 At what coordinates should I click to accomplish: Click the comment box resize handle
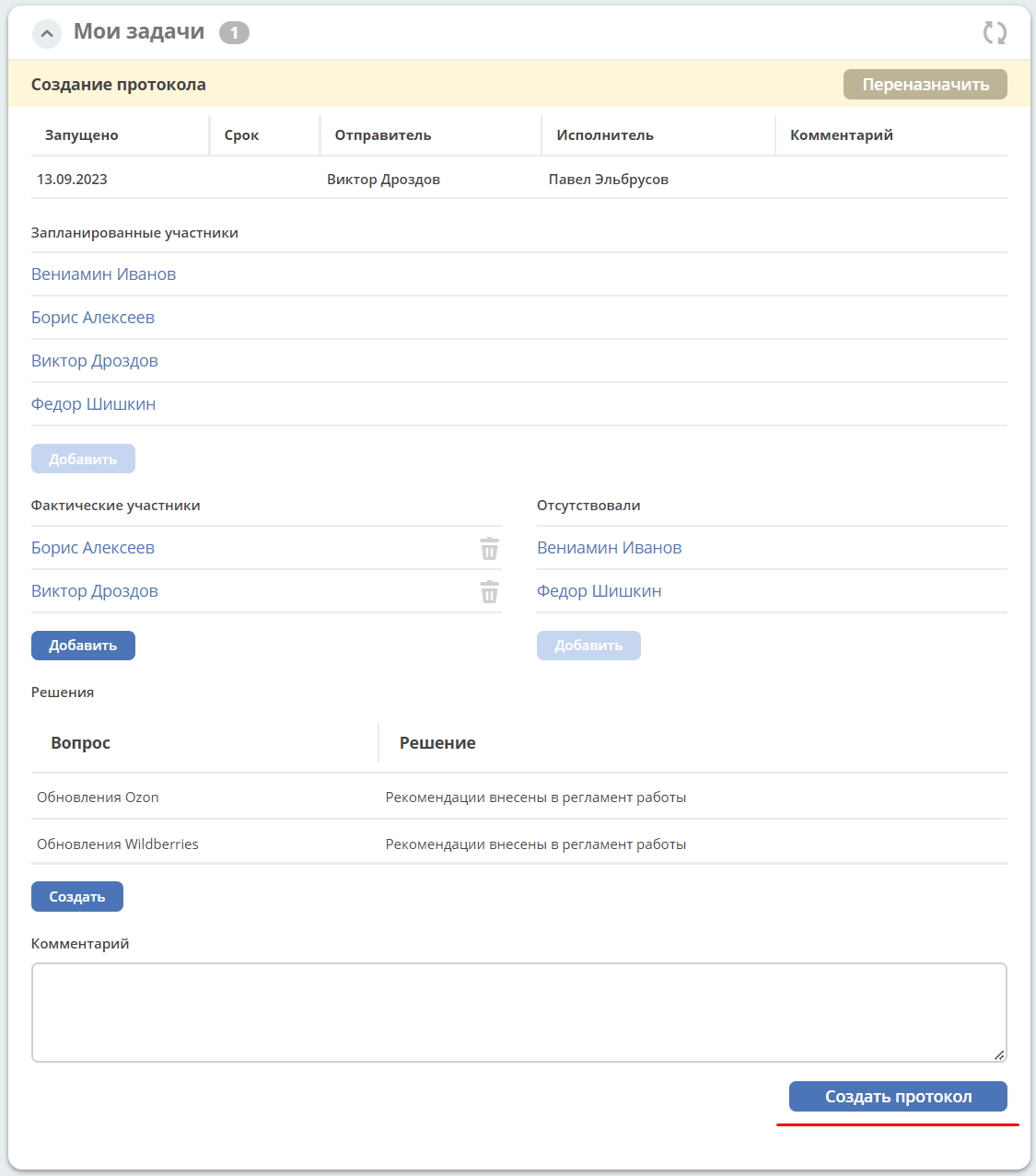(999, 1055)
